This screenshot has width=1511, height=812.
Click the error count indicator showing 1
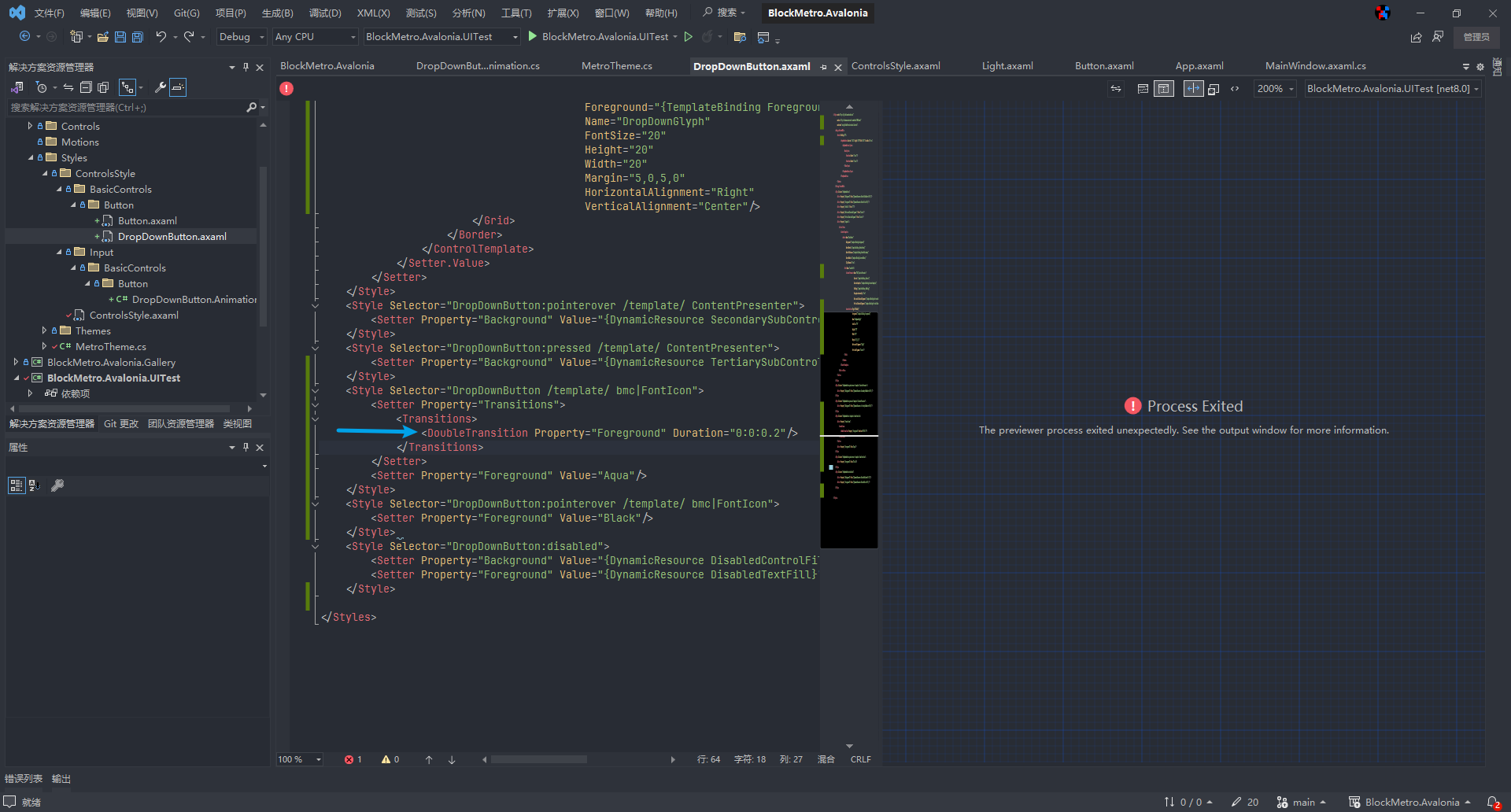pos(353,759)
